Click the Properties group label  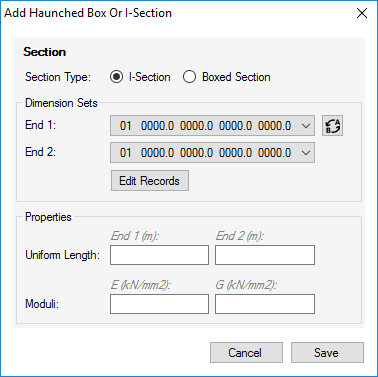point(48,217)
